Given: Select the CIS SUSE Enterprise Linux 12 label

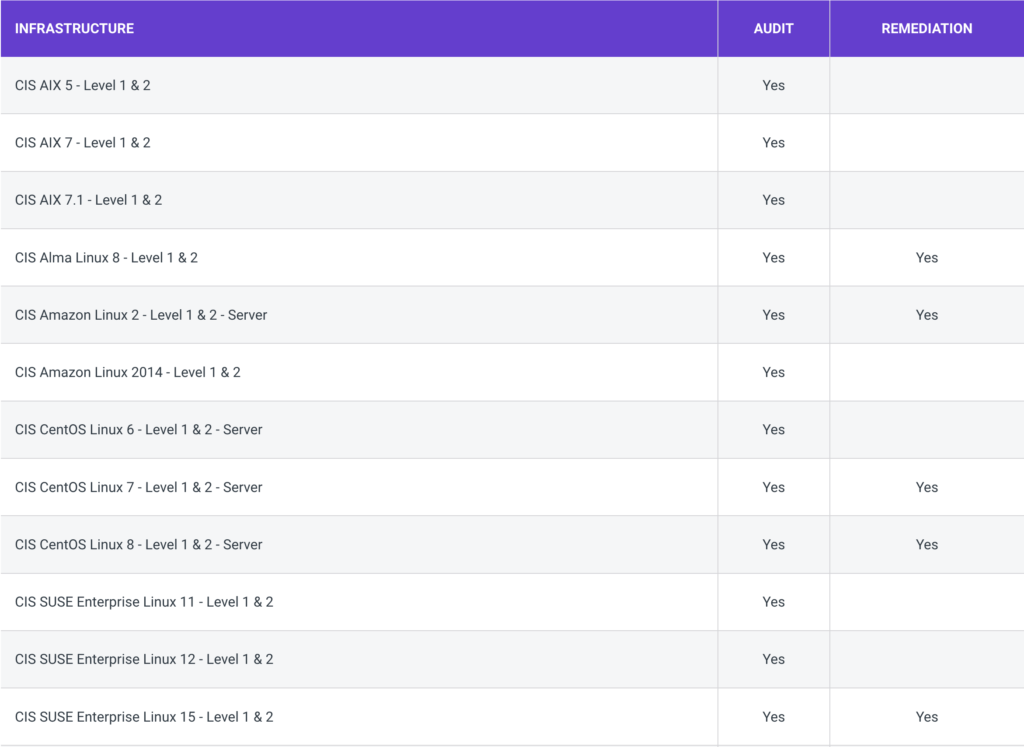Looking at the screenshot, I should click(144, 660).
